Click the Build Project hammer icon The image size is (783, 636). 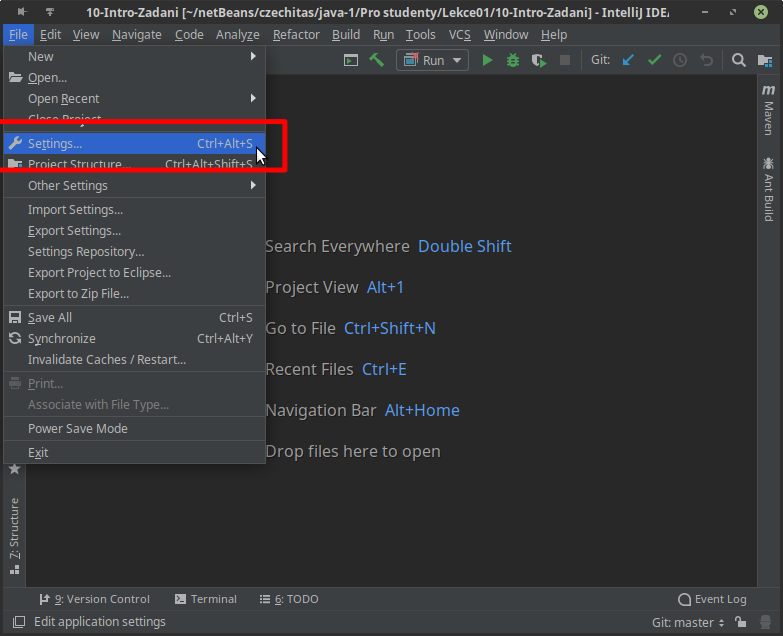(377, 60)
